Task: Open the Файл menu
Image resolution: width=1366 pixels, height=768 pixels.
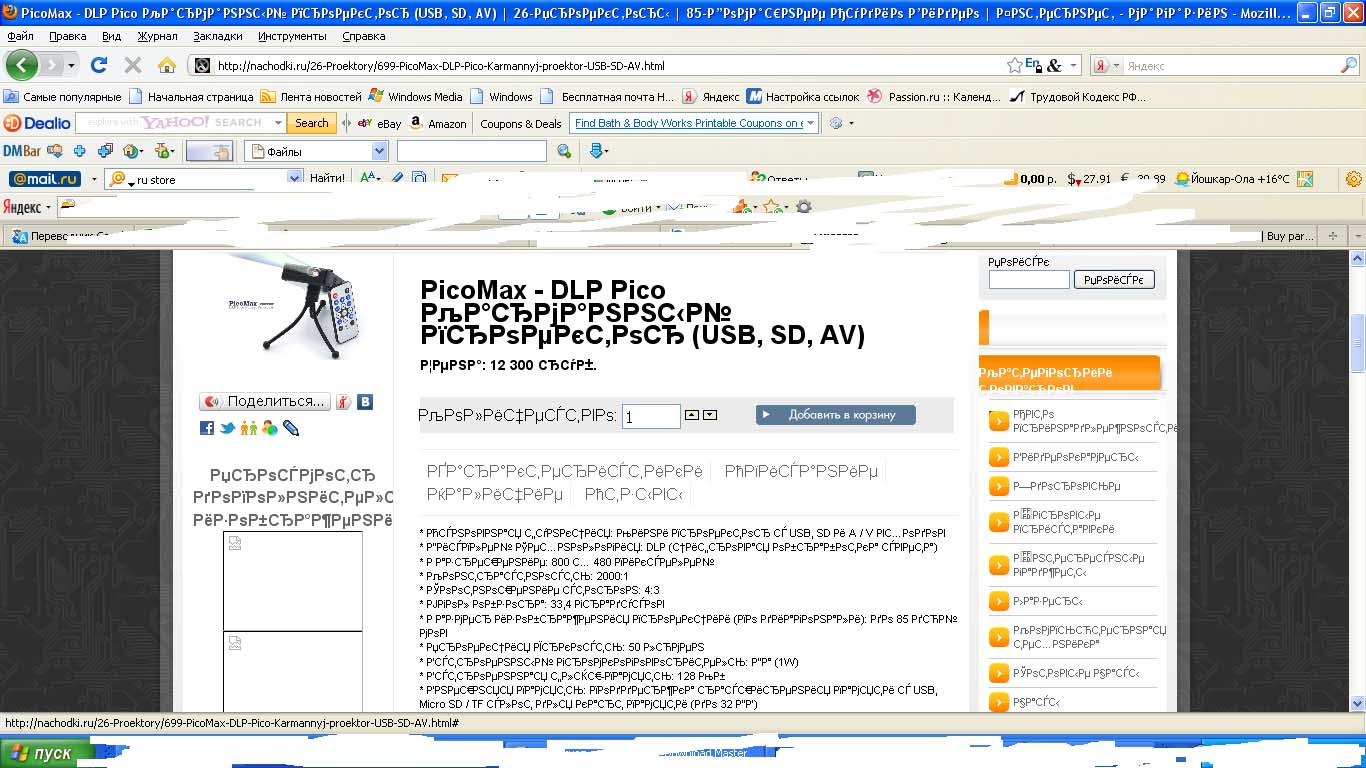Action: [x=20, y=36]
